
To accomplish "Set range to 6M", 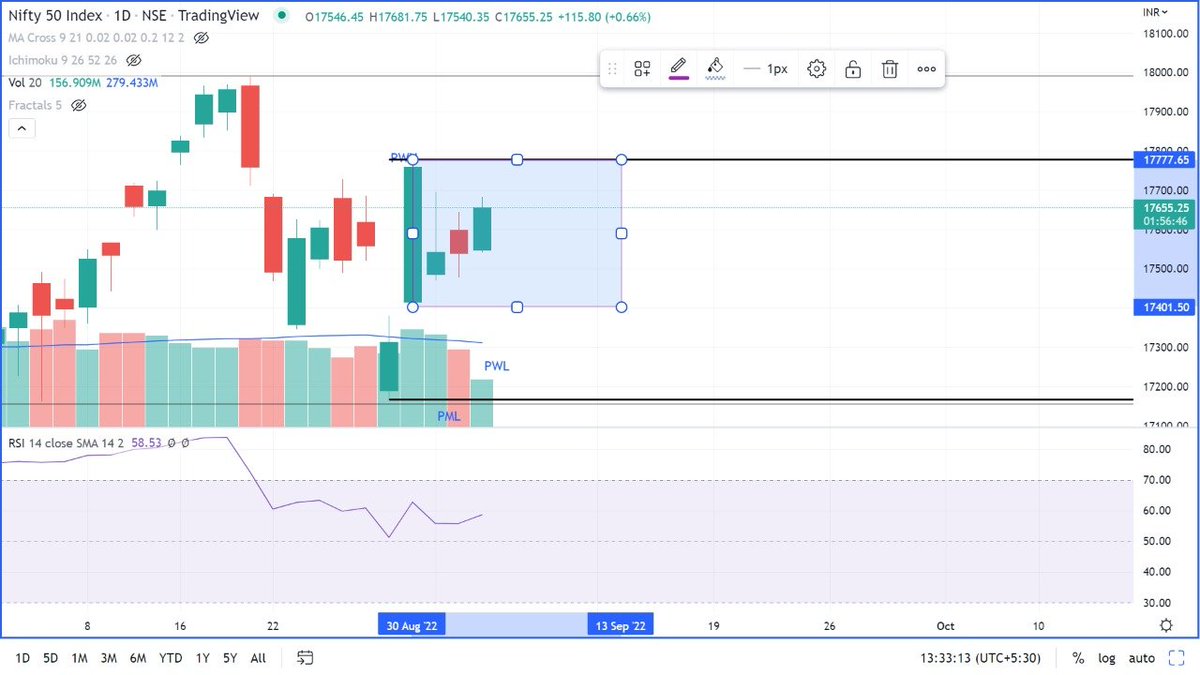I will pos(140,658).
